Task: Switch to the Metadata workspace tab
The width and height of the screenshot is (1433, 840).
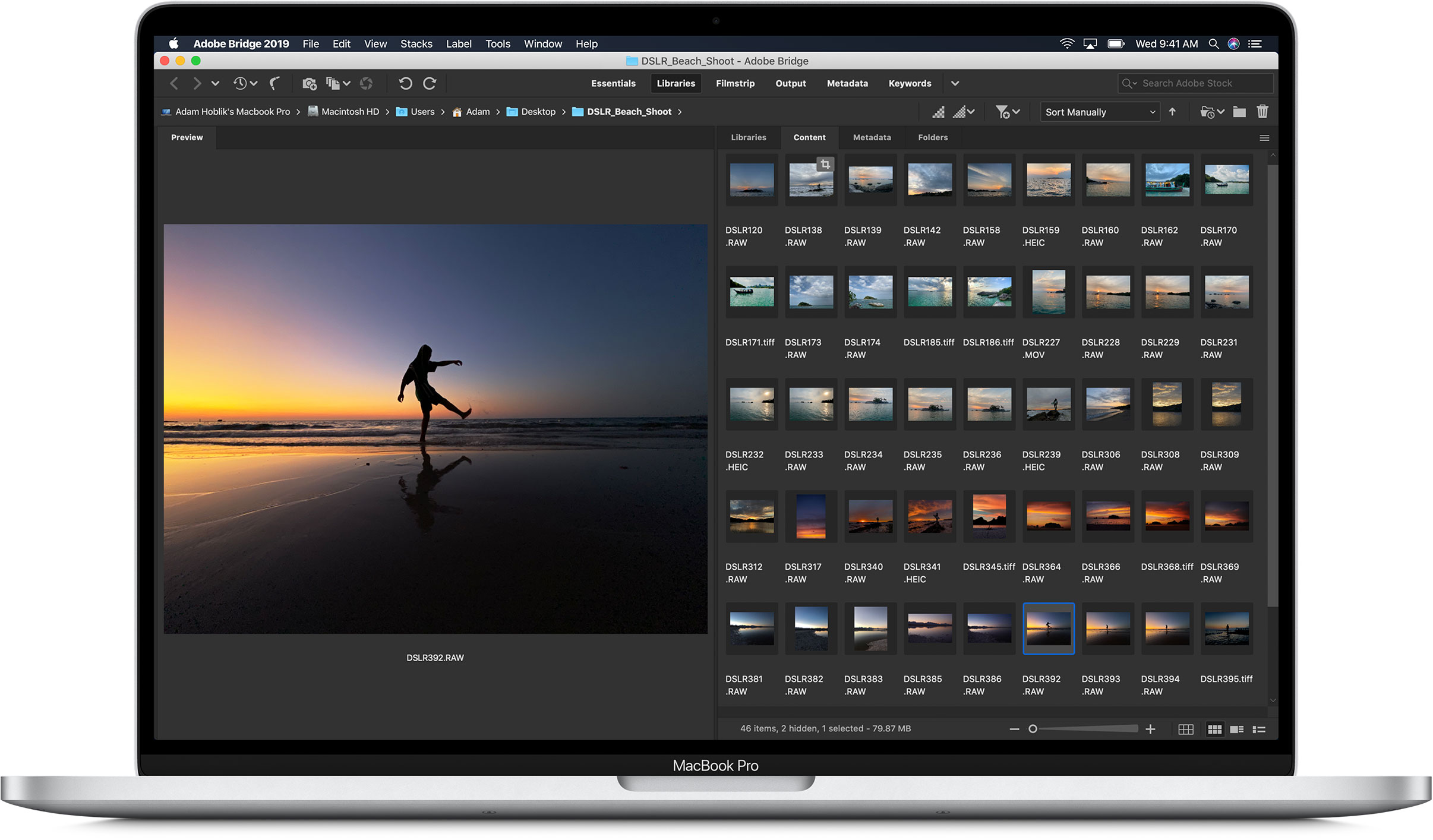Action: (x=847, y=83)
